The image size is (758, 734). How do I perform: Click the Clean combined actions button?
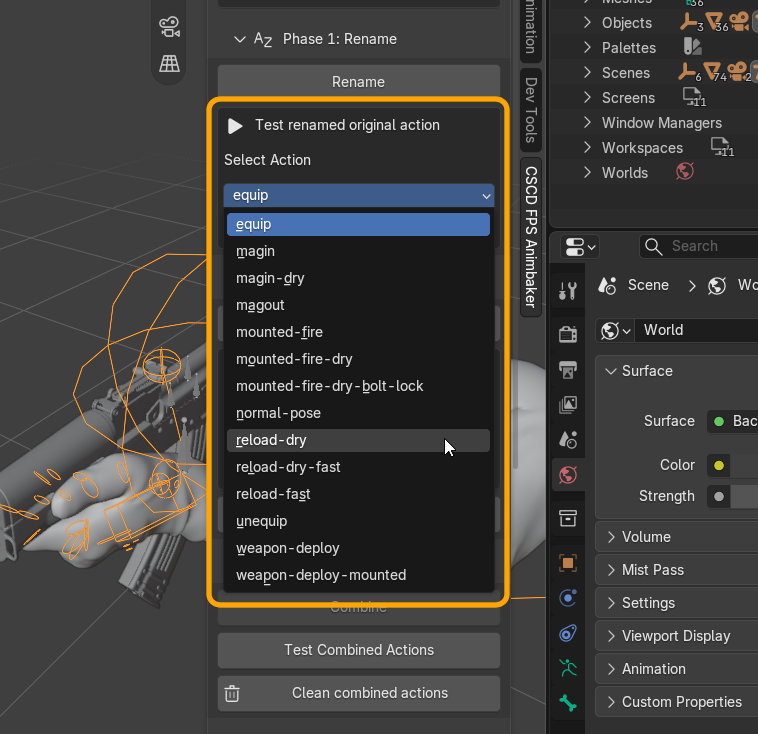pyautogui.click(x=359, y=693)
